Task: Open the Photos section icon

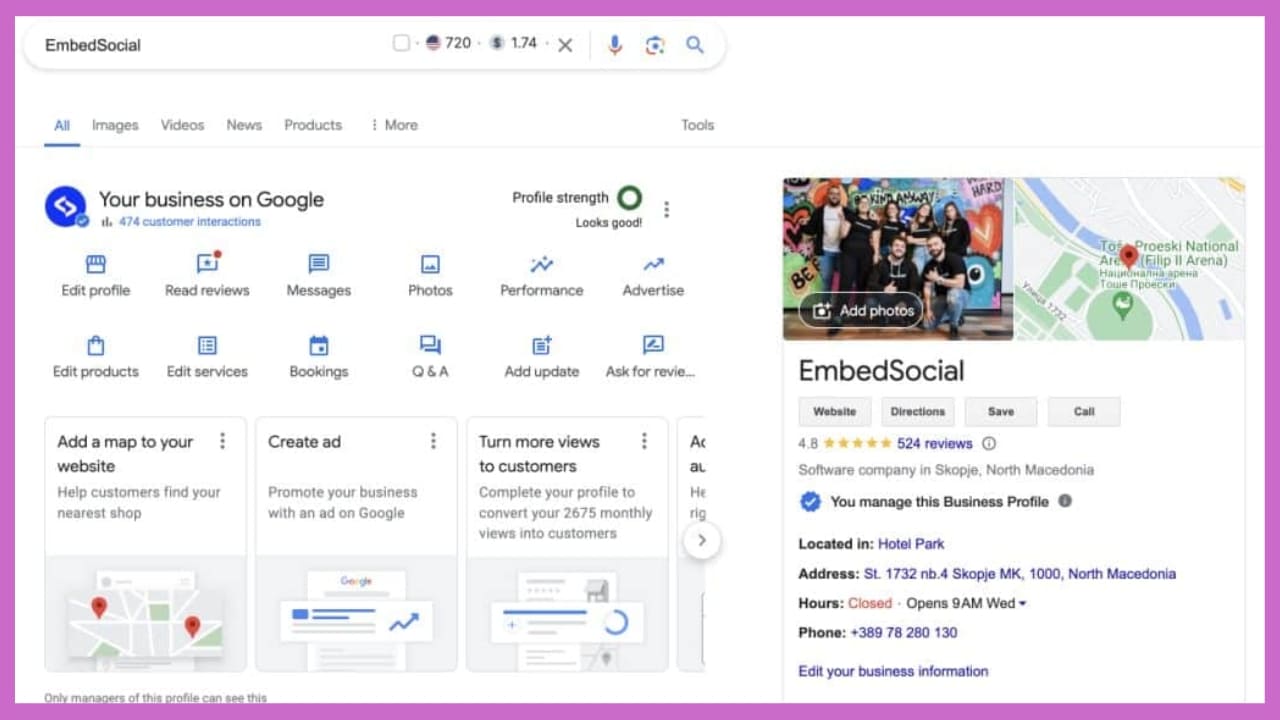Action: [429, 263]
